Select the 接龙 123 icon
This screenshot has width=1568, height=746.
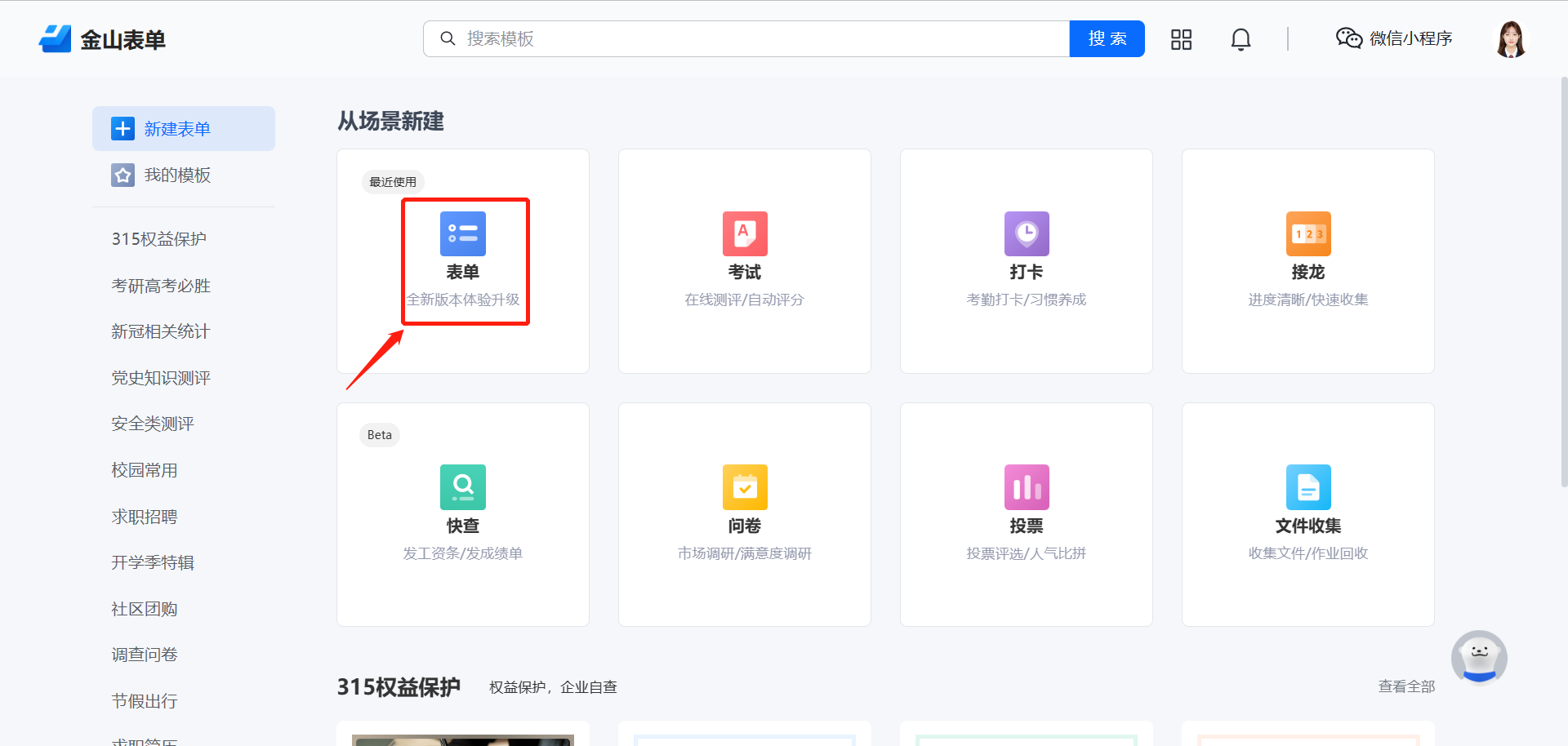(x=1308, y=233)
